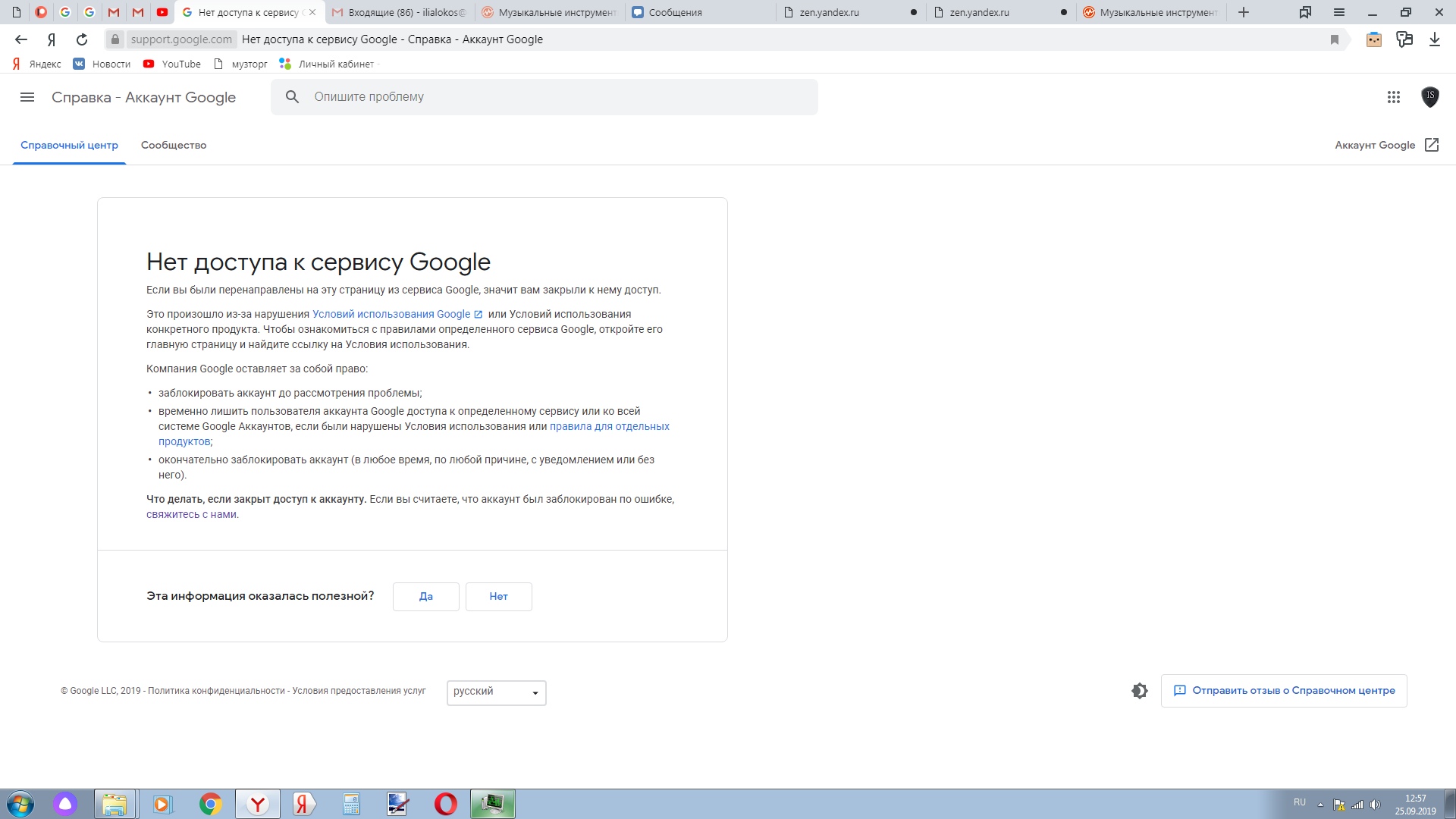
Task: Open file manager taskbar icon
Action: click(114, 804)
